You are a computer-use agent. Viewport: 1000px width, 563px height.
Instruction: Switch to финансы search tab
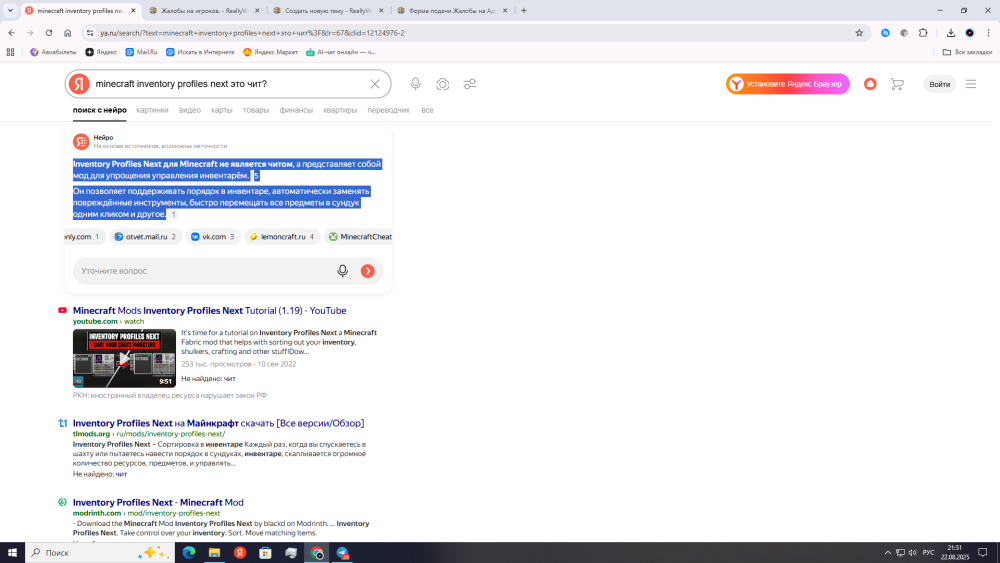click(x=296, y=110)
